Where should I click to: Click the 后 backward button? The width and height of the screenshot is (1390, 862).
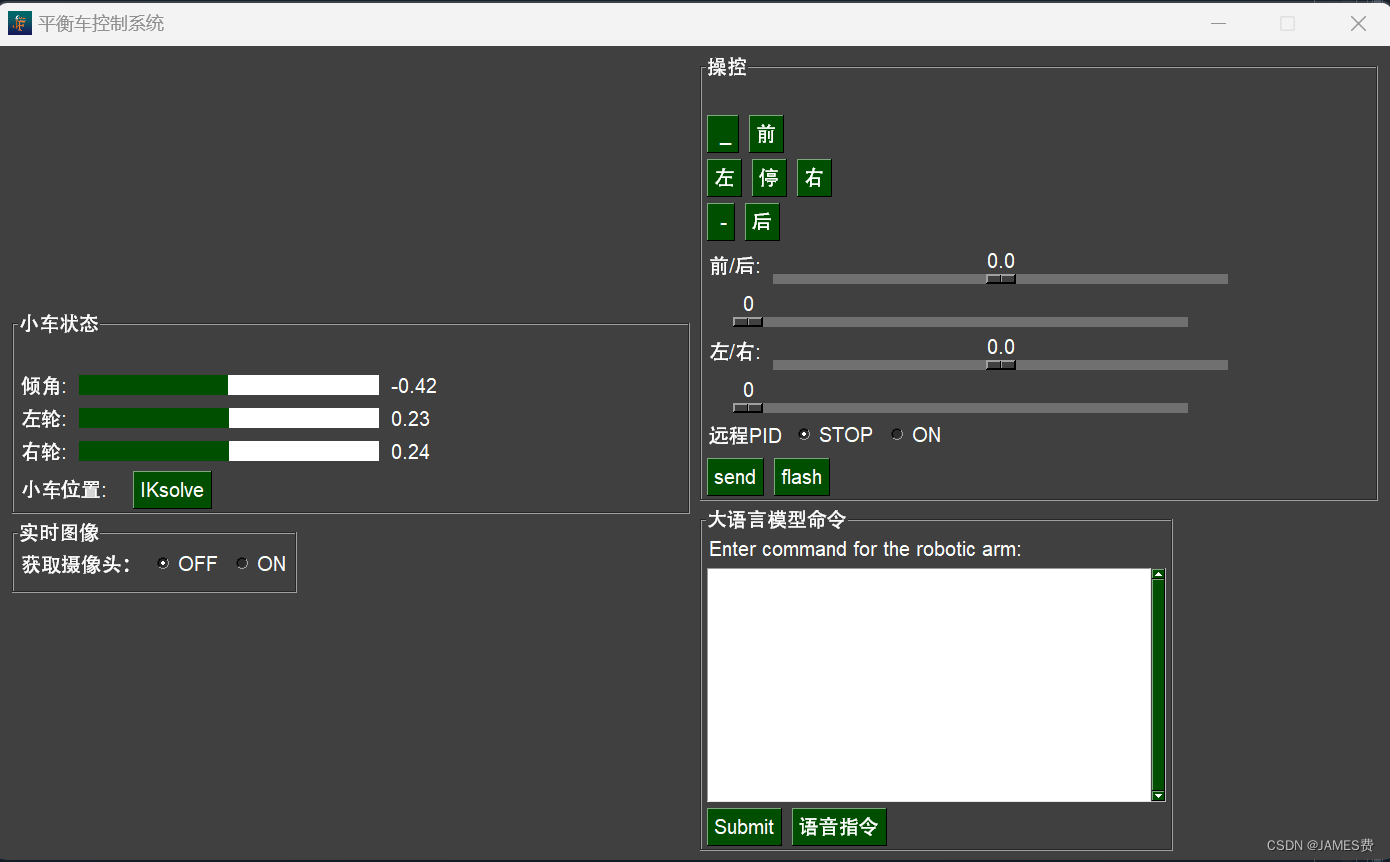click(762, 222)
